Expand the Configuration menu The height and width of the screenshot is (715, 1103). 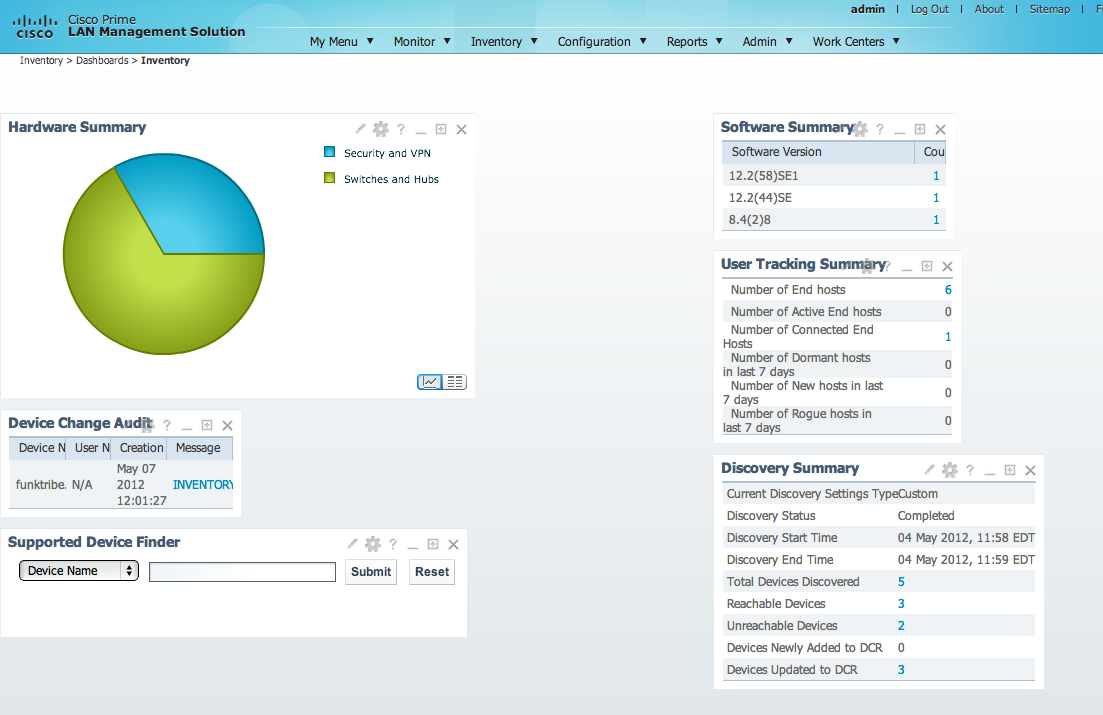(x=602, y=42)
